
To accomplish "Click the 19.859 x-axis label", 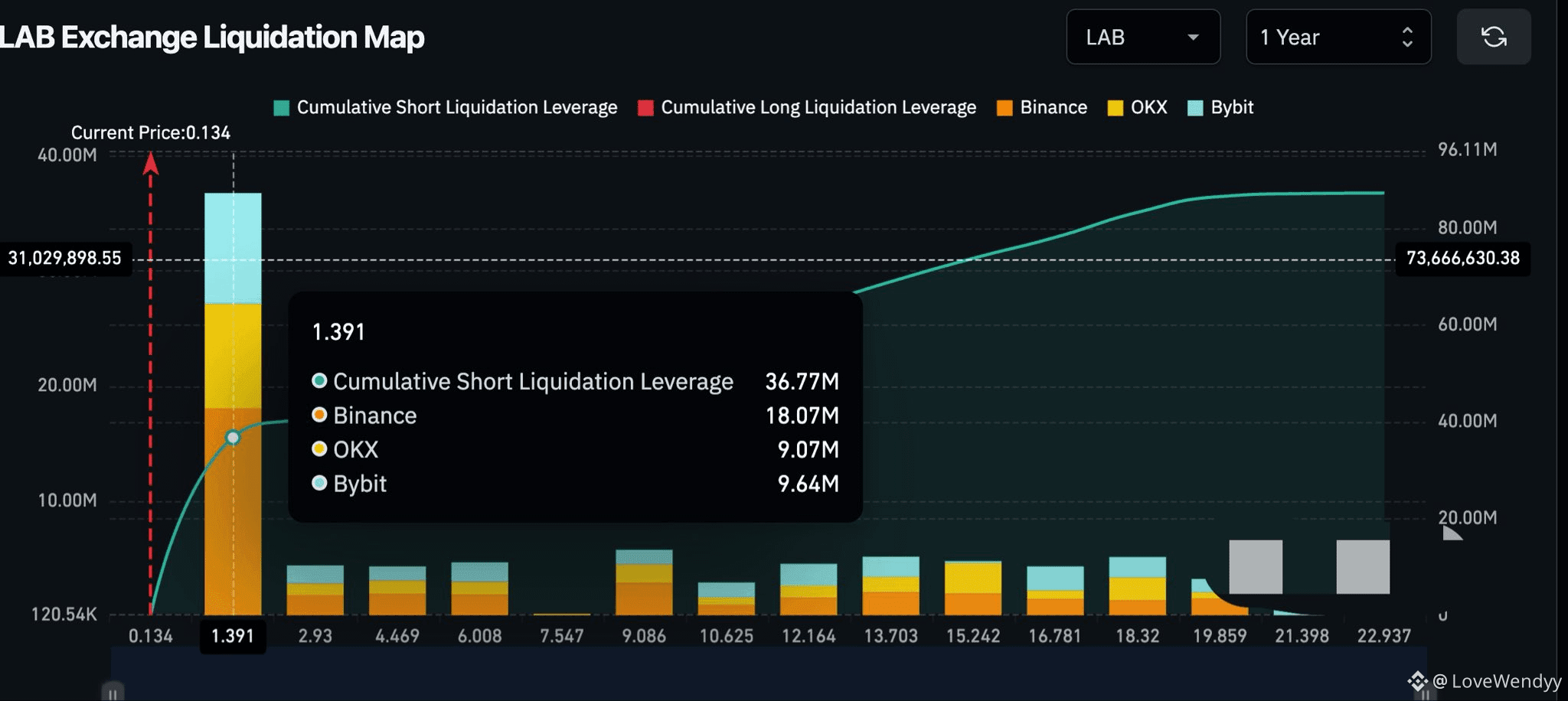I will pyautogui.click(x=1220, y=636).
